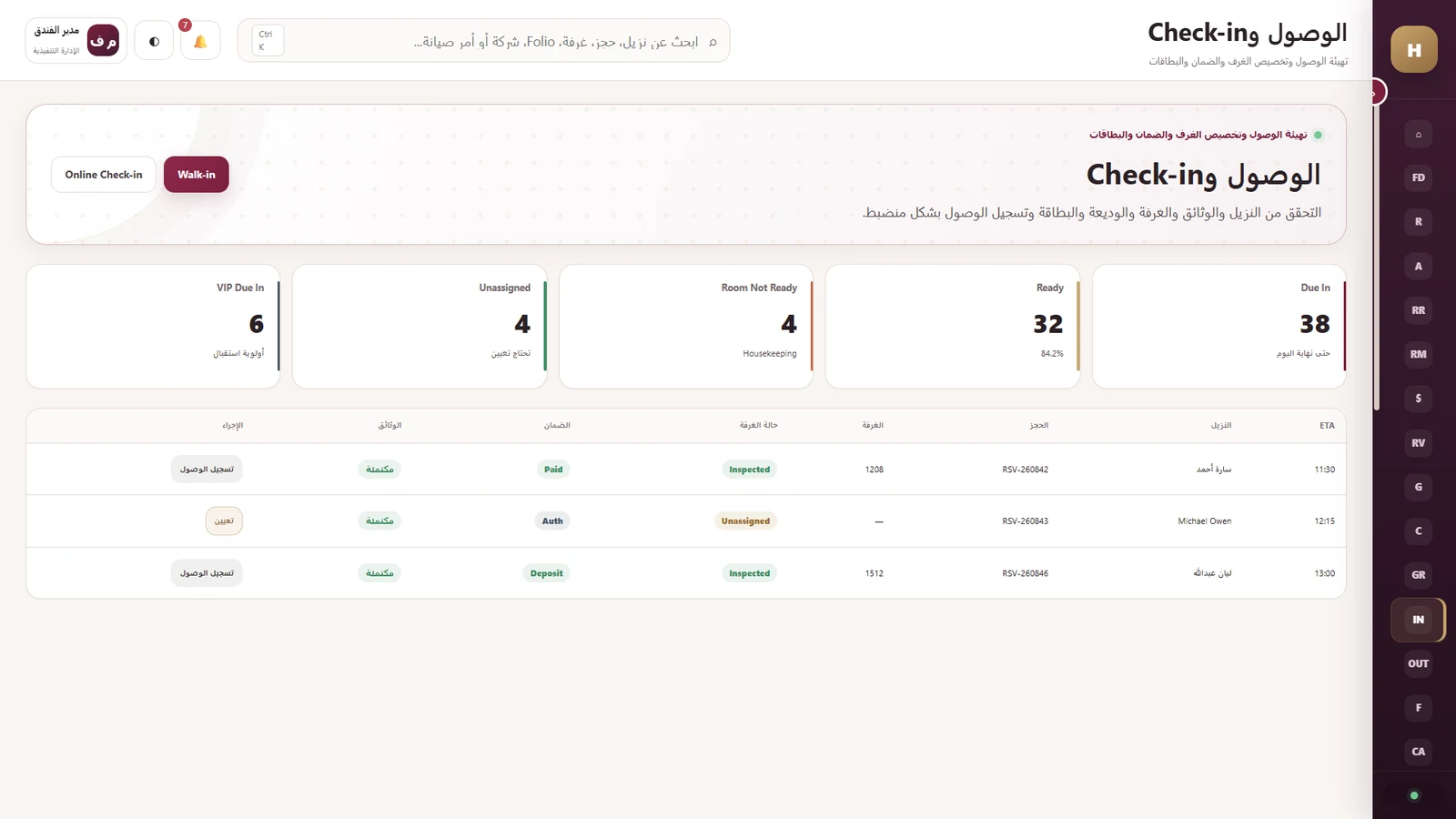Click the Online Check-in button
Screen dimensions: 1456x819
point(104,175)
